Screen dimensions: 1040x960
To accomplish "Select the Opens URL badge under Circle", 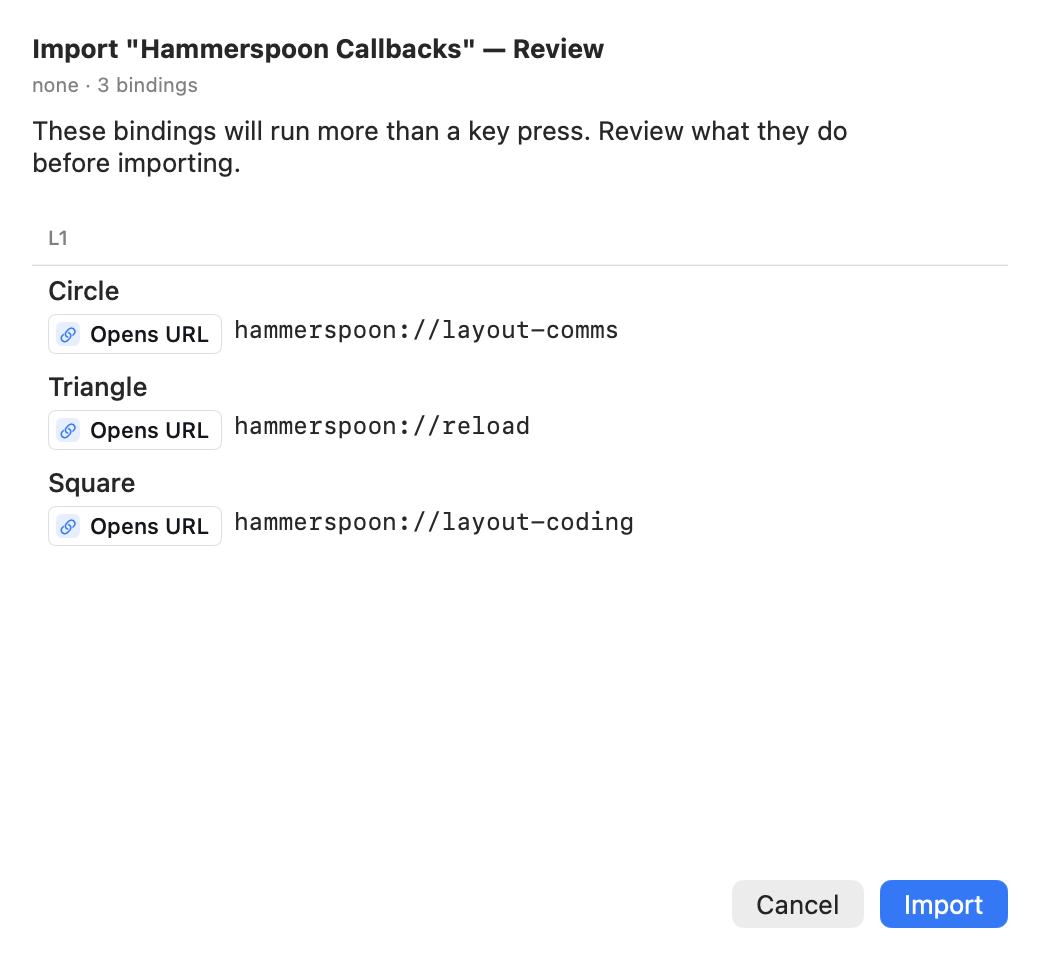I will pyautogui.click(x=135, y=334).
